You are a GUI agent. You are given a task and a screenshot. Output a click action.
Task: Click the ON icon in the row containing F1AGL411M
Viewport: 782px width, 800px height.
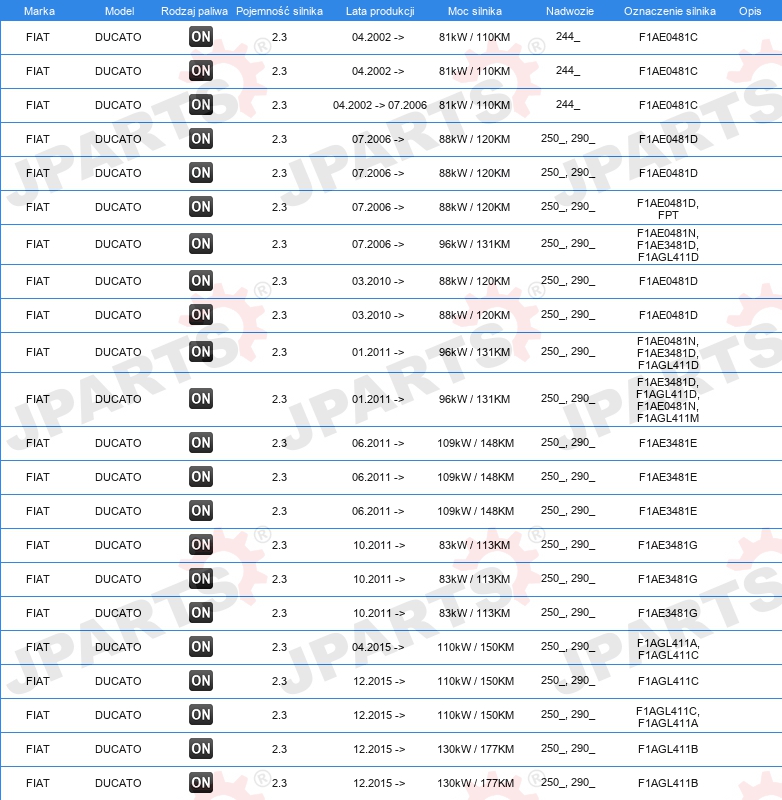pos(200,398)
